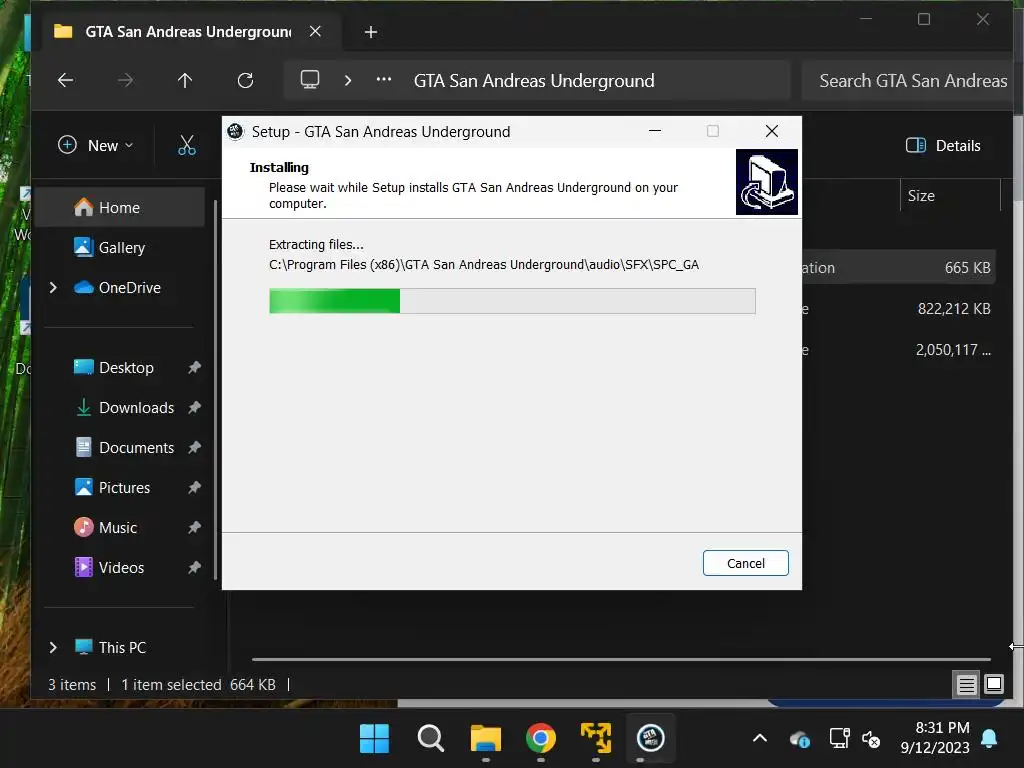Open Home in the navigation pane

119,207
